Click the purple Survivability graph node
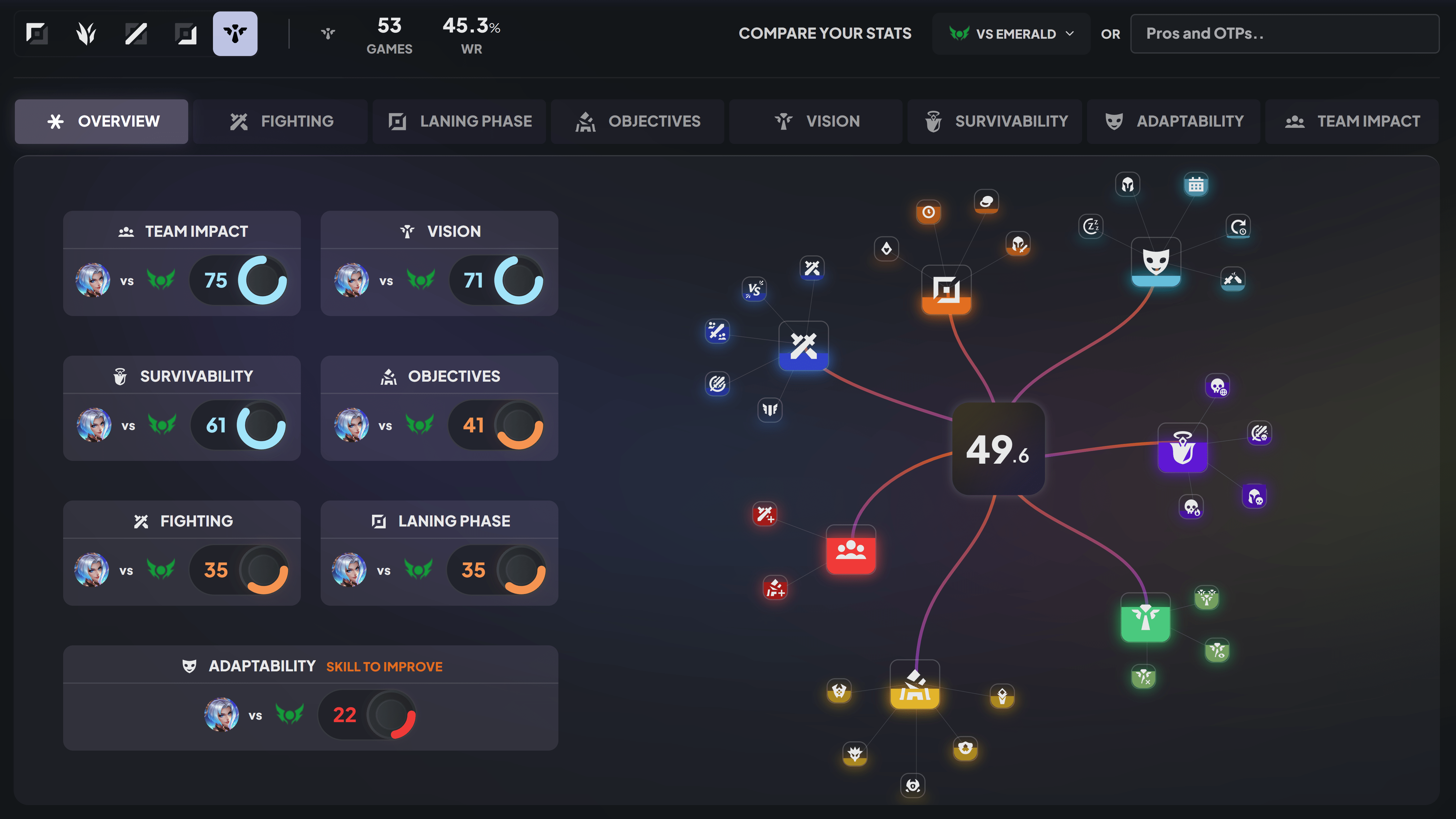 coord(1182,448)
